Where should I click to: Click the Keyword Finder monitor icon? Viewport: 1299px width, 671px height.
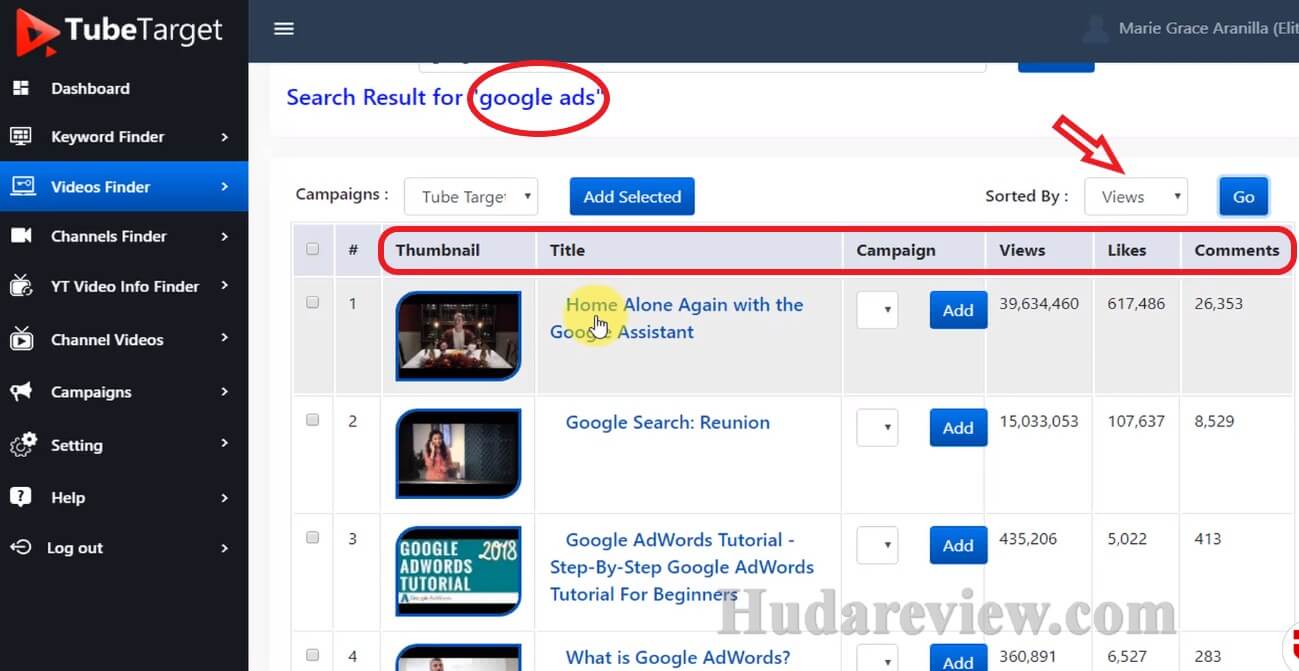pyautogui.click(x=21, y=137)
